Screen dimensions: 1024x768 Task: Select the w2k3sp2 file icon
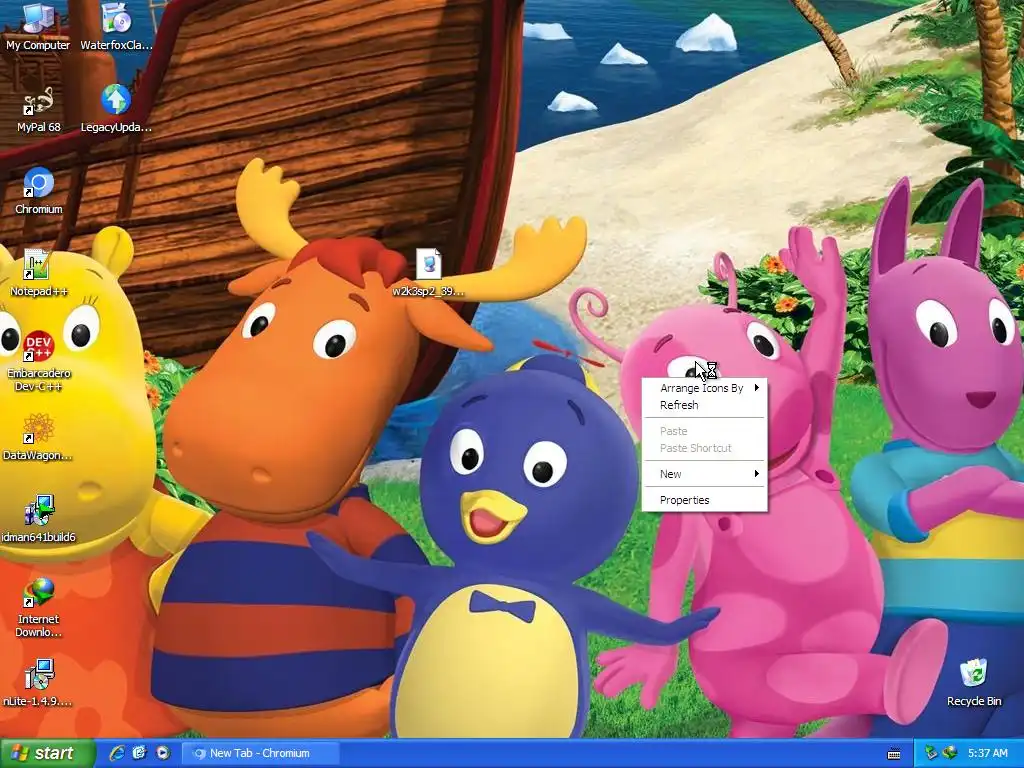click(x=428, y=273)
